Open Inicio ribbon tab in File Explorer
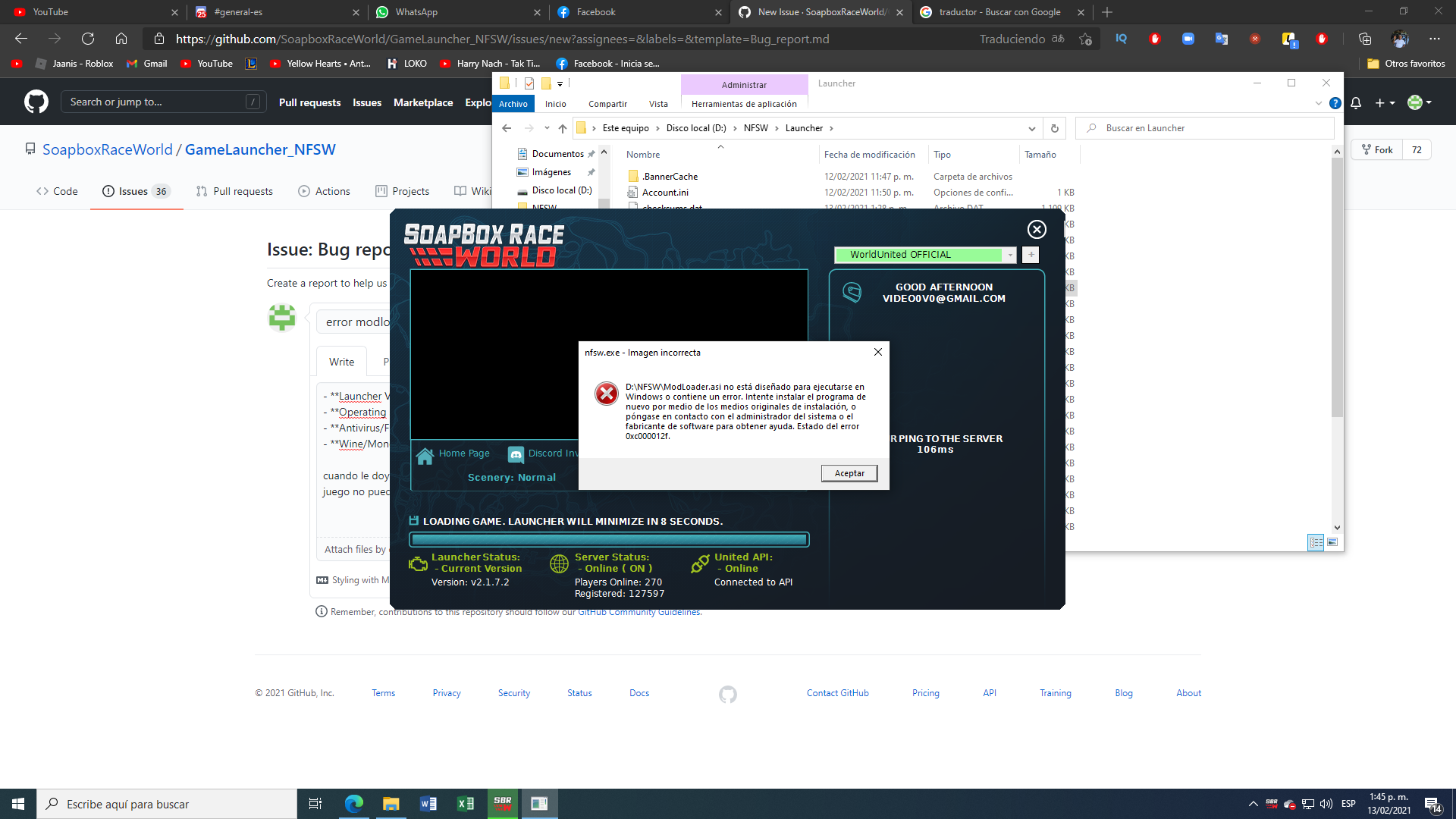Viewport: 1456px width, 819px height. 556,104
